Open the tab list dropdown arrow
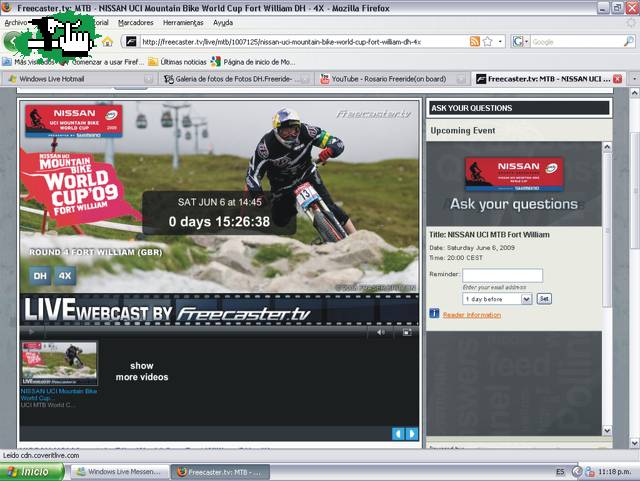 [x=634, y=79]
